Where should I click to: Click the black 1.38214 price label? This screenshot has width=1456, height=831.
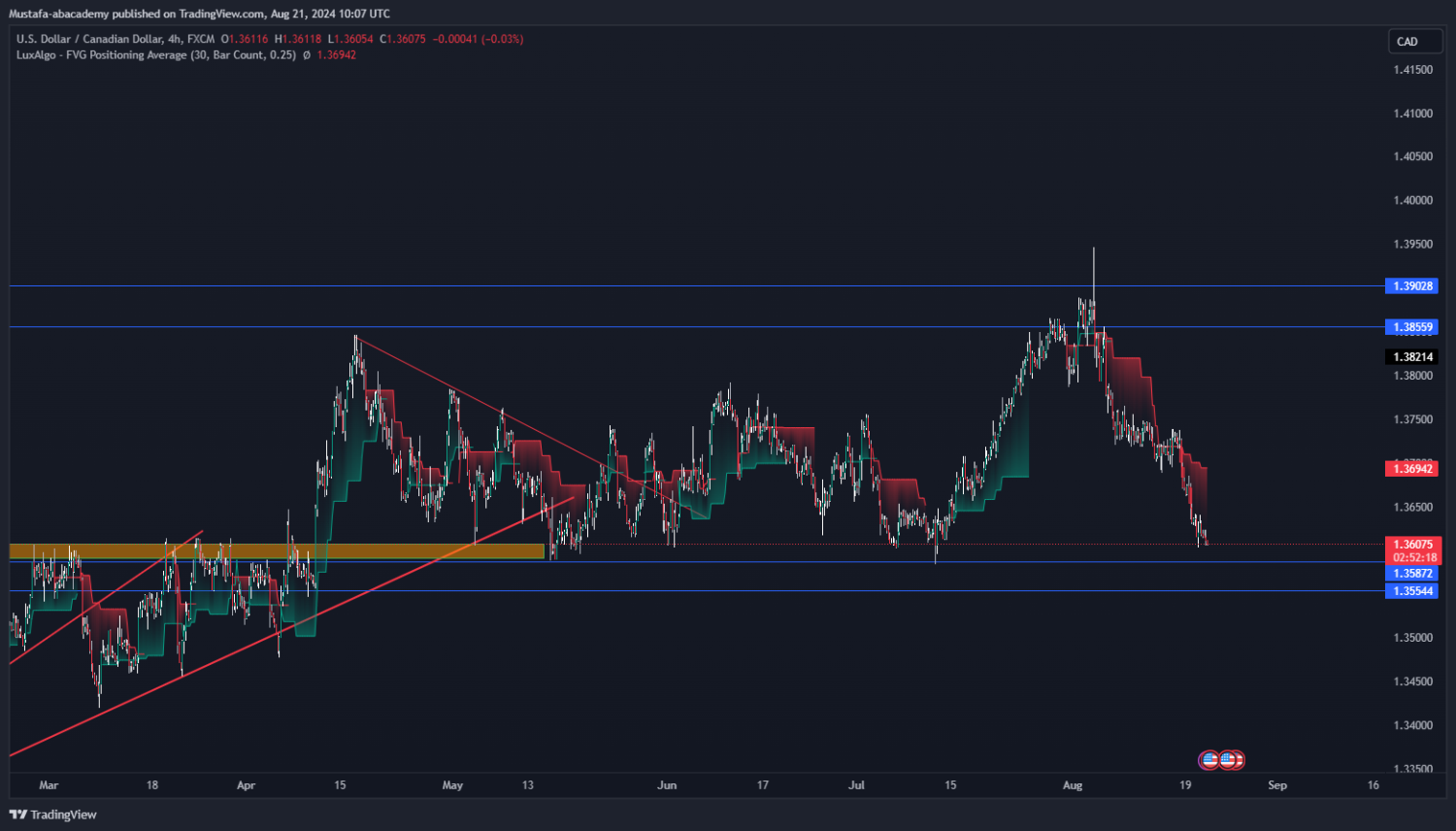(1412, 357)
